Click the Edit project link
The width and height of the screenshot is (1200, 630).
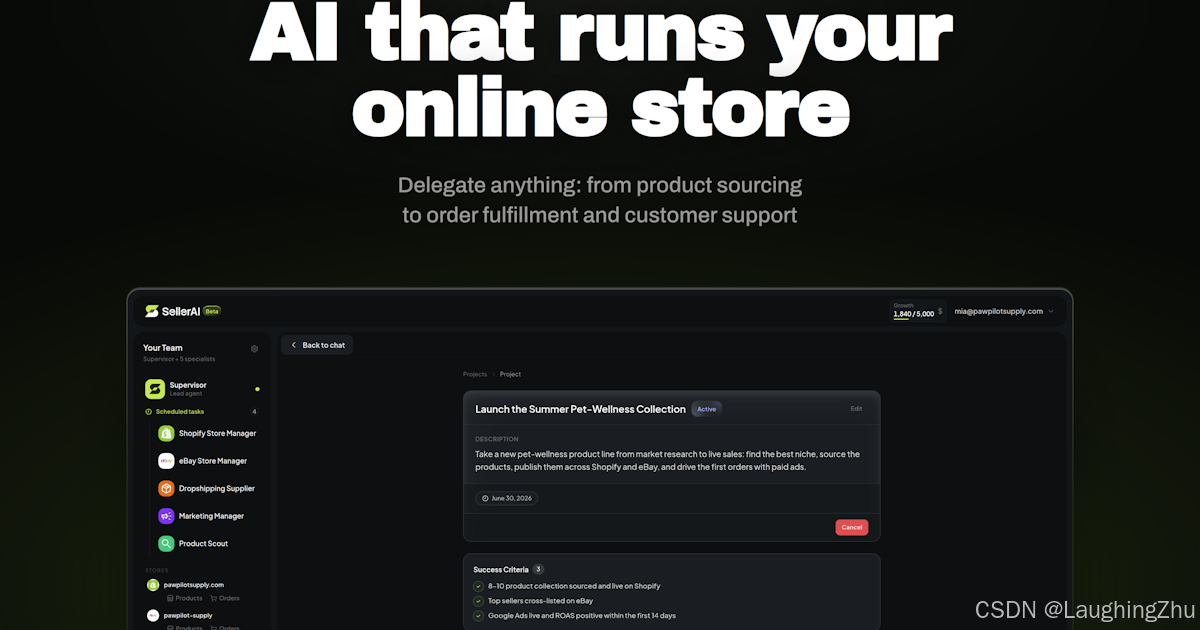coord(856,409)
